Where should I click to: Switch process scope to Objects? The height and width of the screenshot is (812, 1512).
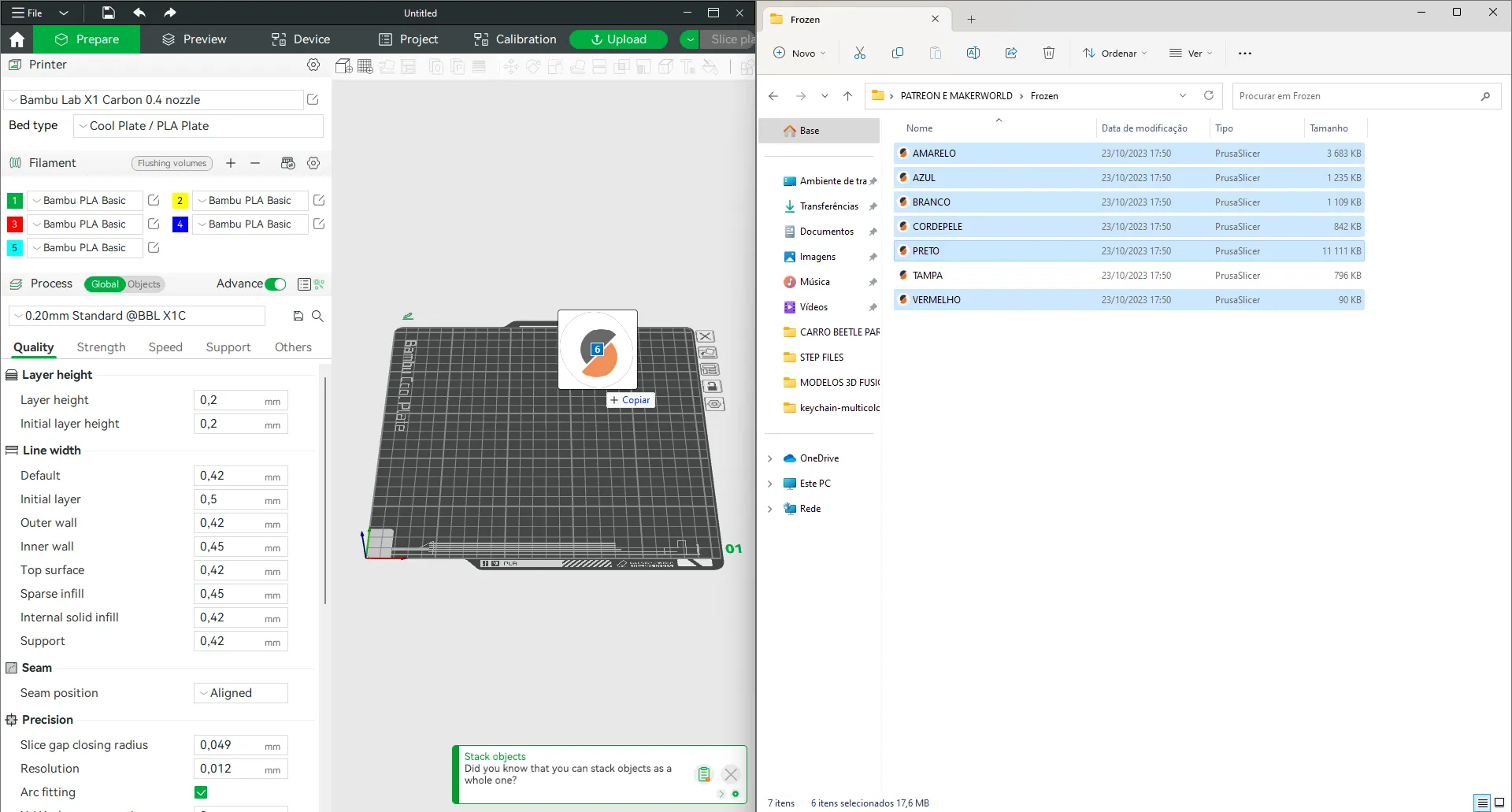(x=144, y=284)
